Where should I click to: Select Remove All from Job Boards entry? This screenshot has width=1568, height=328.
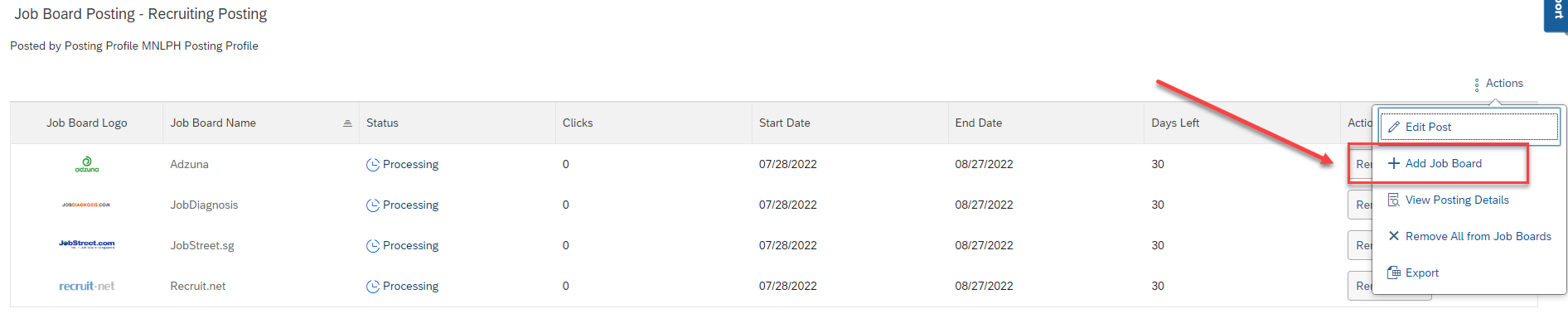click(1469, 236)
